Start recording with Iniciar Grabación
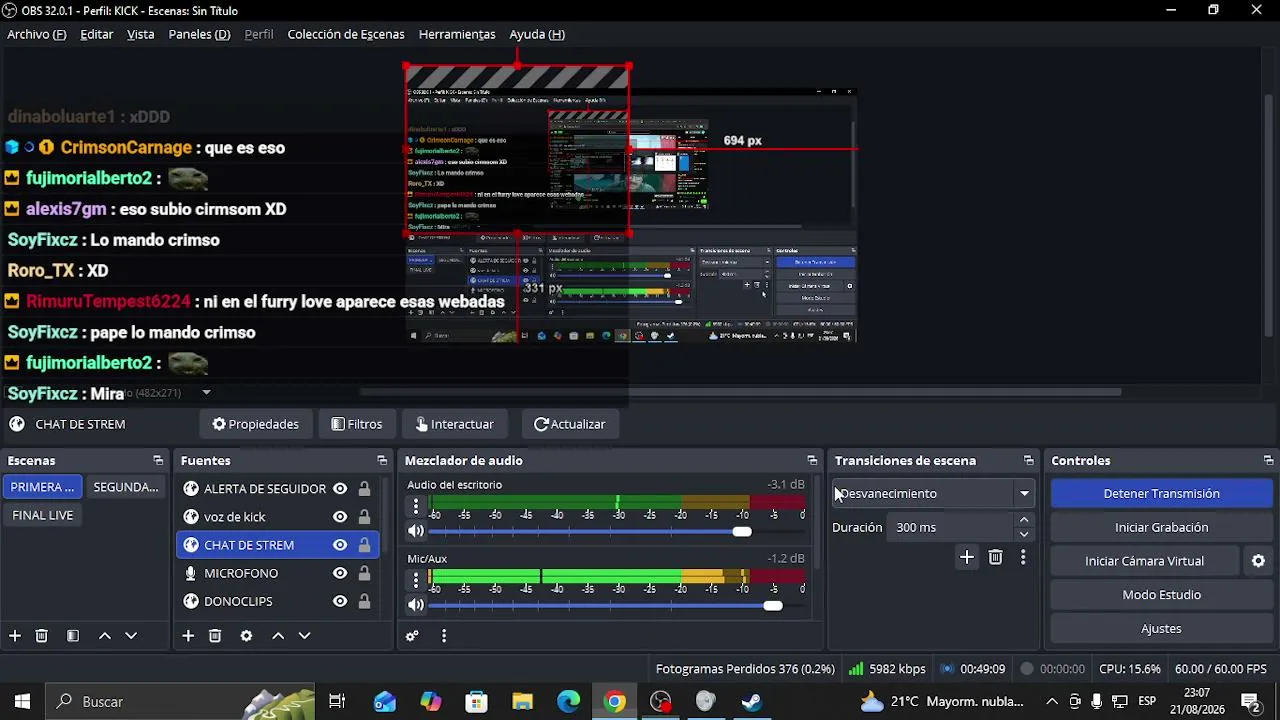The height and width of the screenshot is (720, 1280). [1161, 528]
